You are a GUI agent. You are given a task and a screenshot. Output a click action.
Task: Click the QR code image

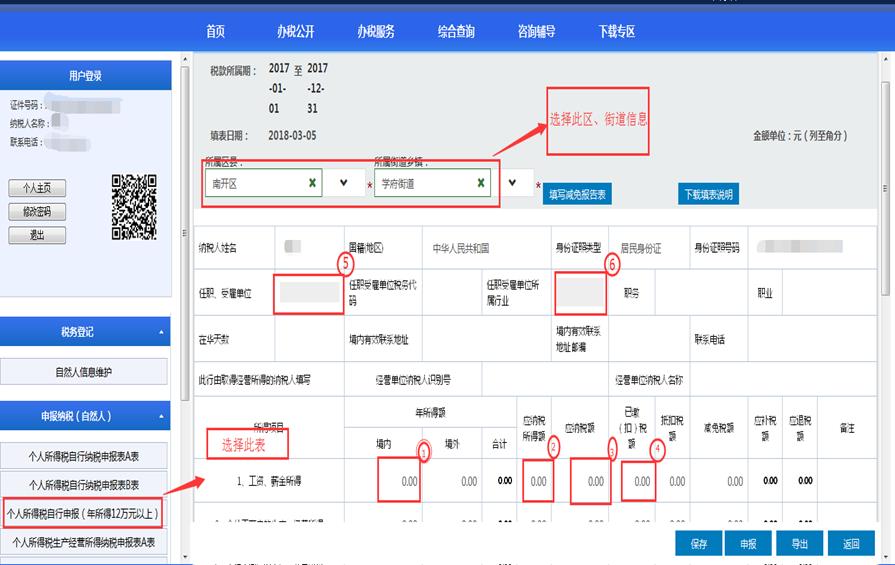[133, 207]
